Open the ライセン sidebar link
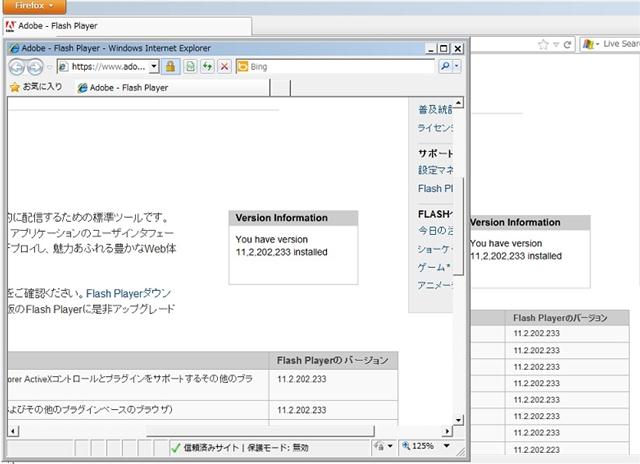 [x=435, y=128]
